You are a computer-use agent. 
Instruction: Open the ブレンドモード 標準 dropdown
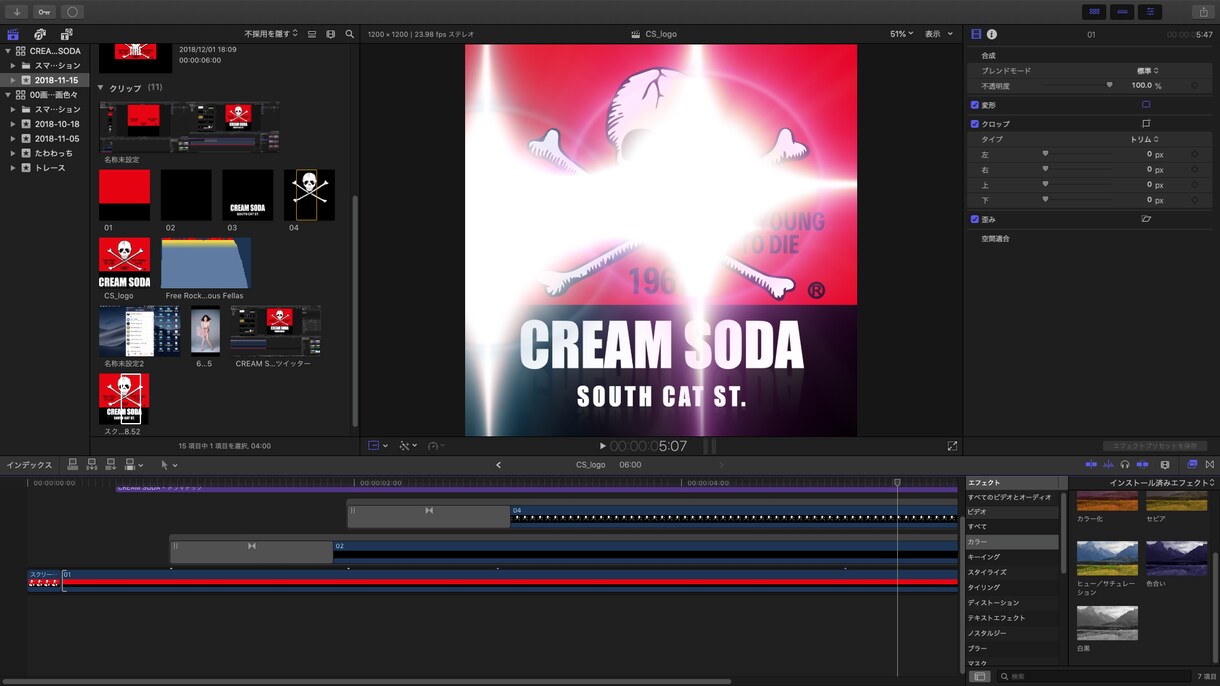click(x=1148, y=71)
